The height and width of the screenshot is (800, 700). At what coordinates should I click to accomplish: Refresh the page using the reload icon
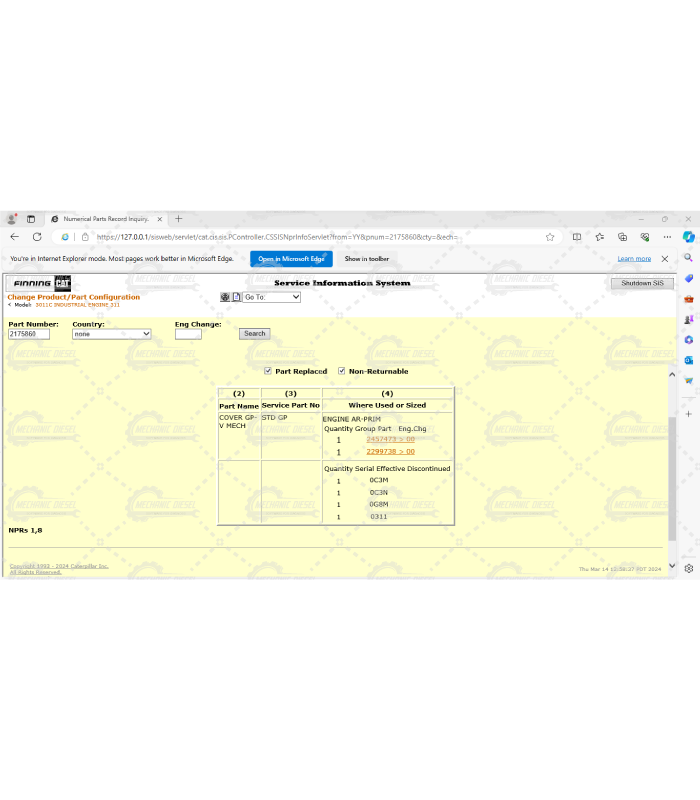tap(37, 237)
